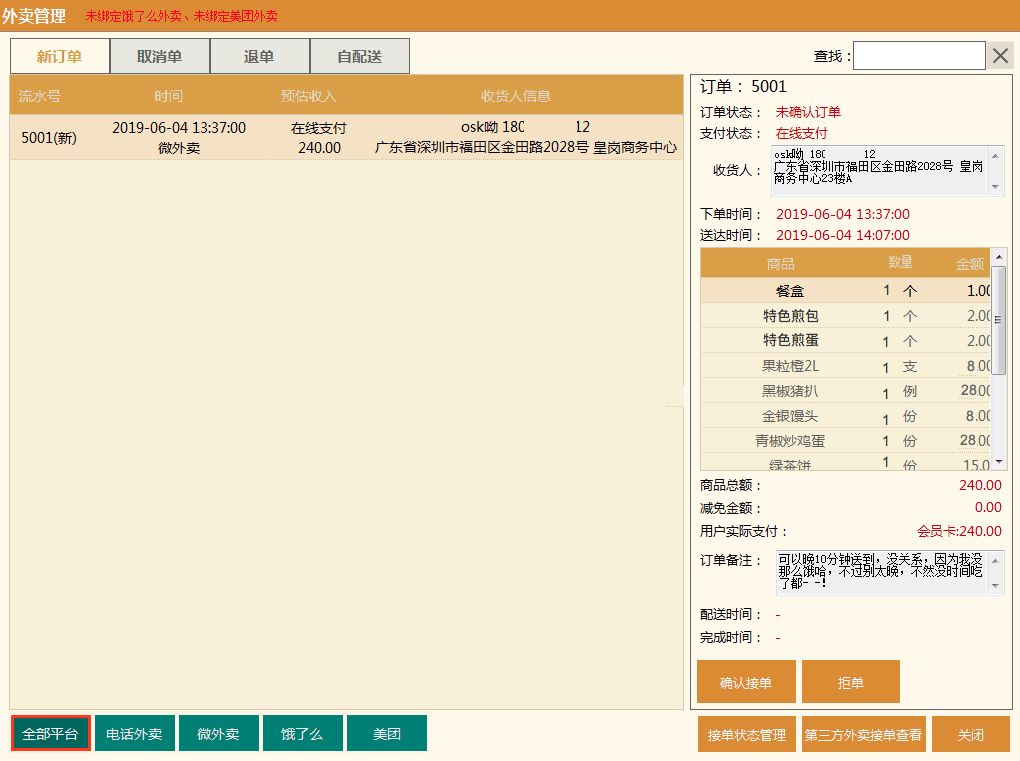Click the 金额 column header

[969, 263]
